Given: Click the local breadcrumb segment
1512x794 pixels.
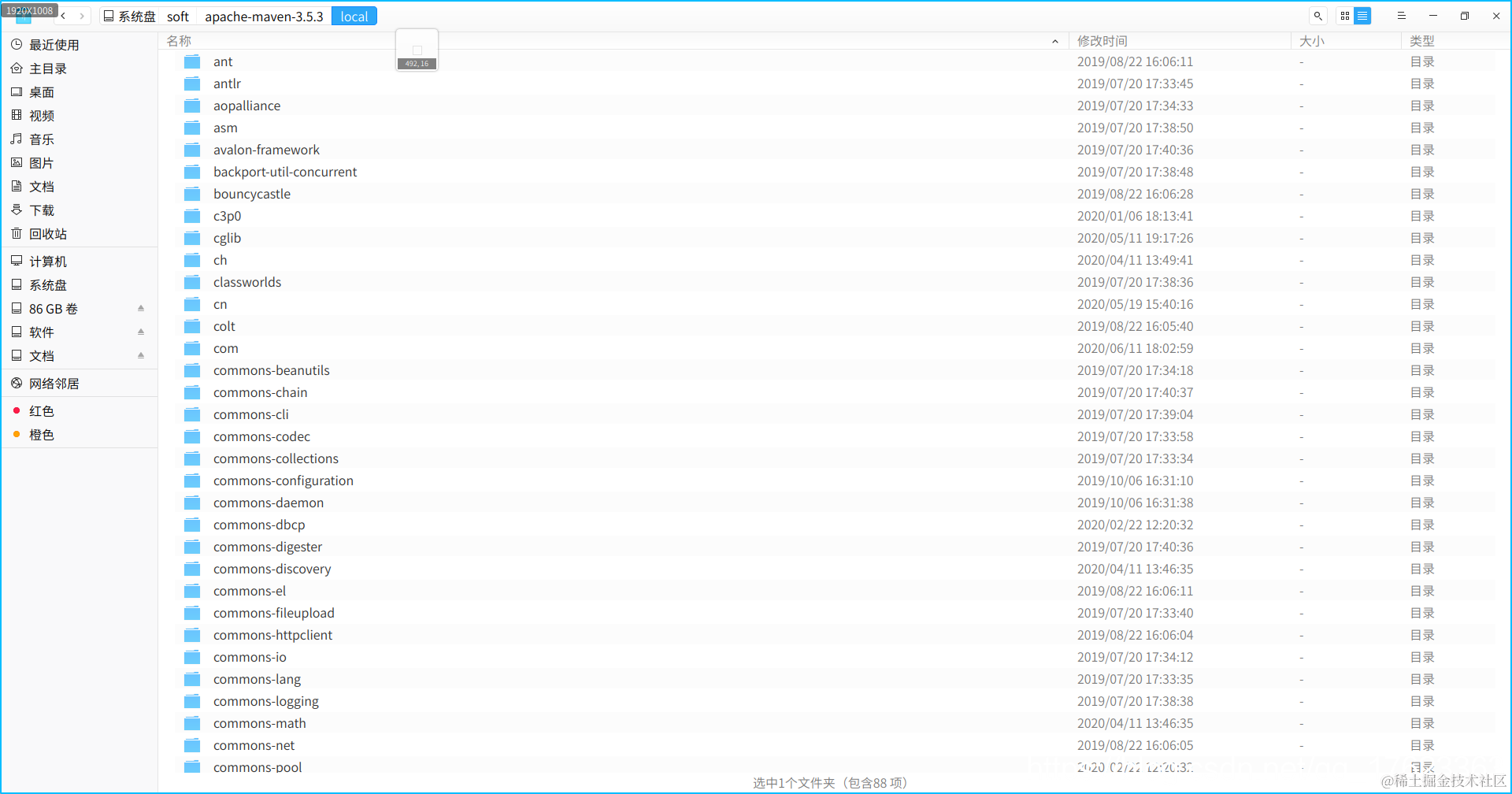Looking at the screenshot, I should [x=354, y=17].
